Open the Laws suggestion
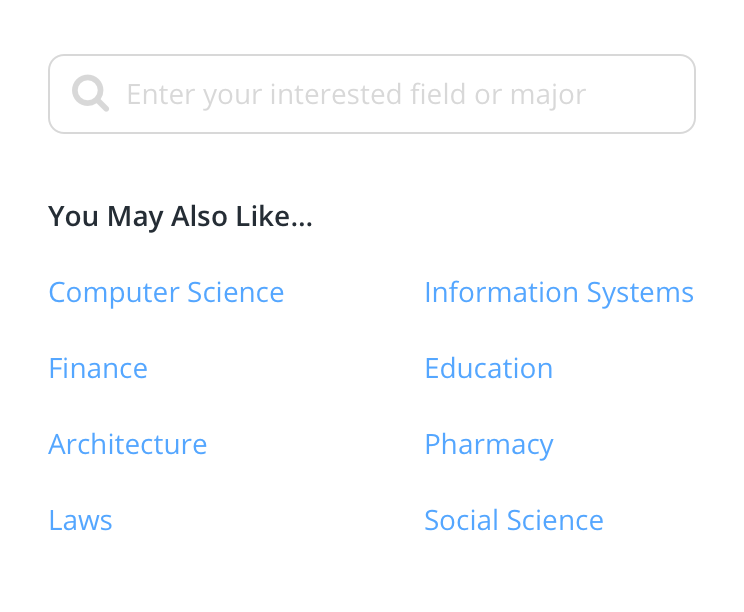This screenshot has width=744, height=612. 80,521
